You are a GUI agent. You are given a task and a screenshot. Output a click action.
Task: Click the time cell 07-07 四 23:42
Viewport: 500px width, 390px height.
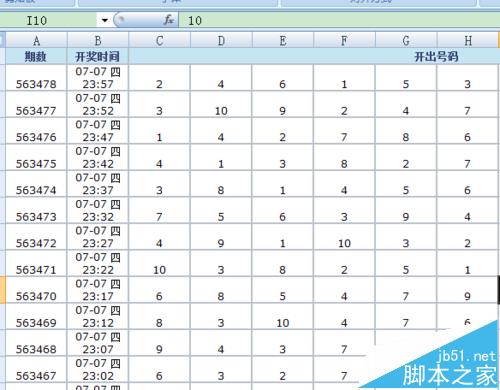tap(98, 157)
